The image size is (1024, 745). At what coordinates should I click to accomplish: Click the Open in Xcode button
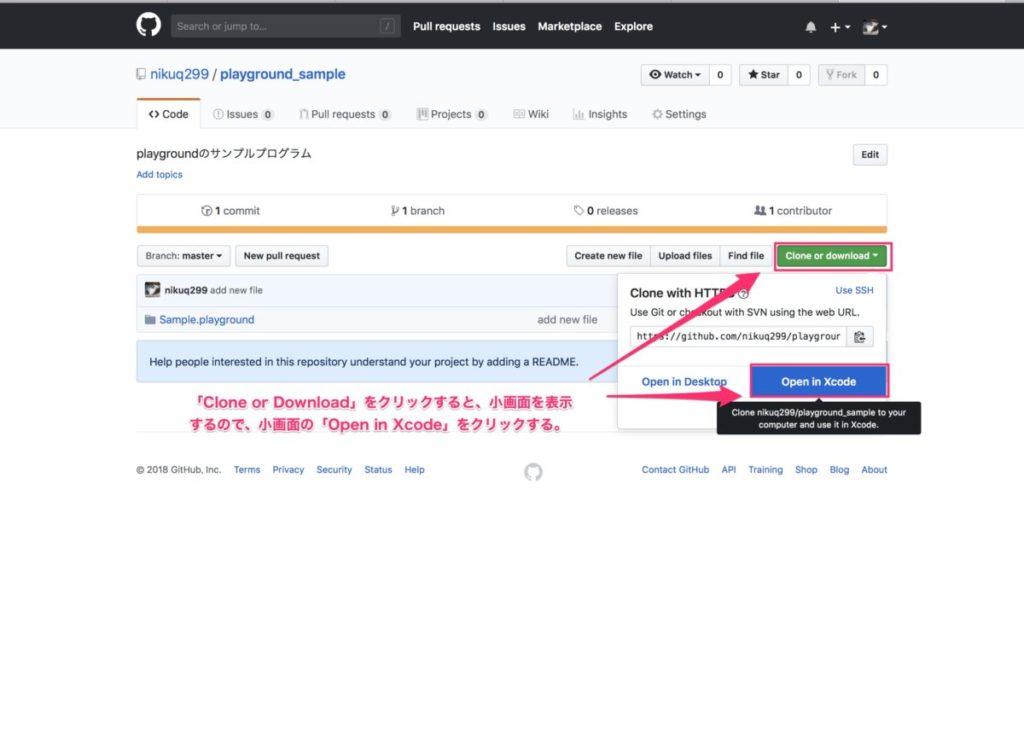coord(818,381)
